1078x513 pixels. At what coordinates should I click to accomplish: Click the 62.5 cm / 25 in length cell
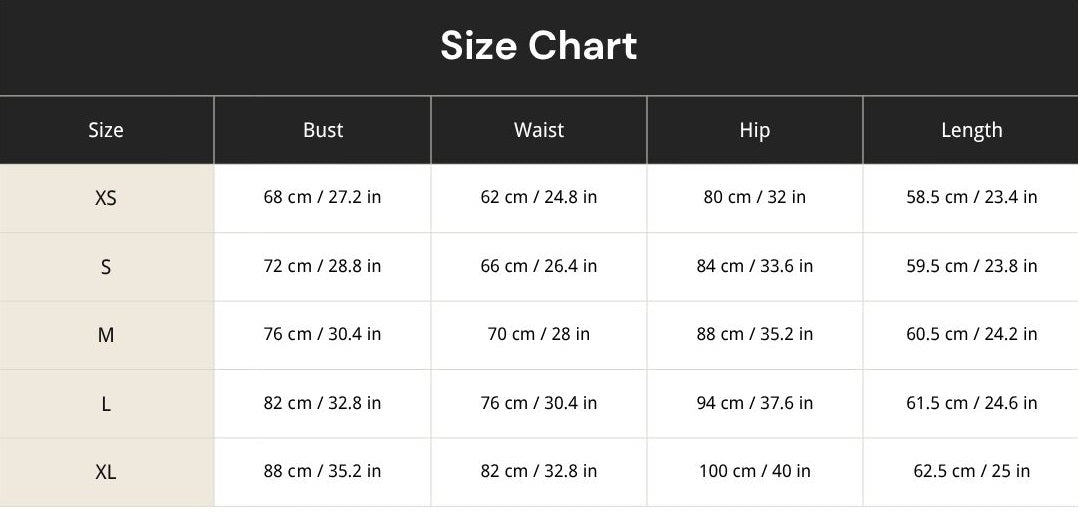[x=971, y=471]
